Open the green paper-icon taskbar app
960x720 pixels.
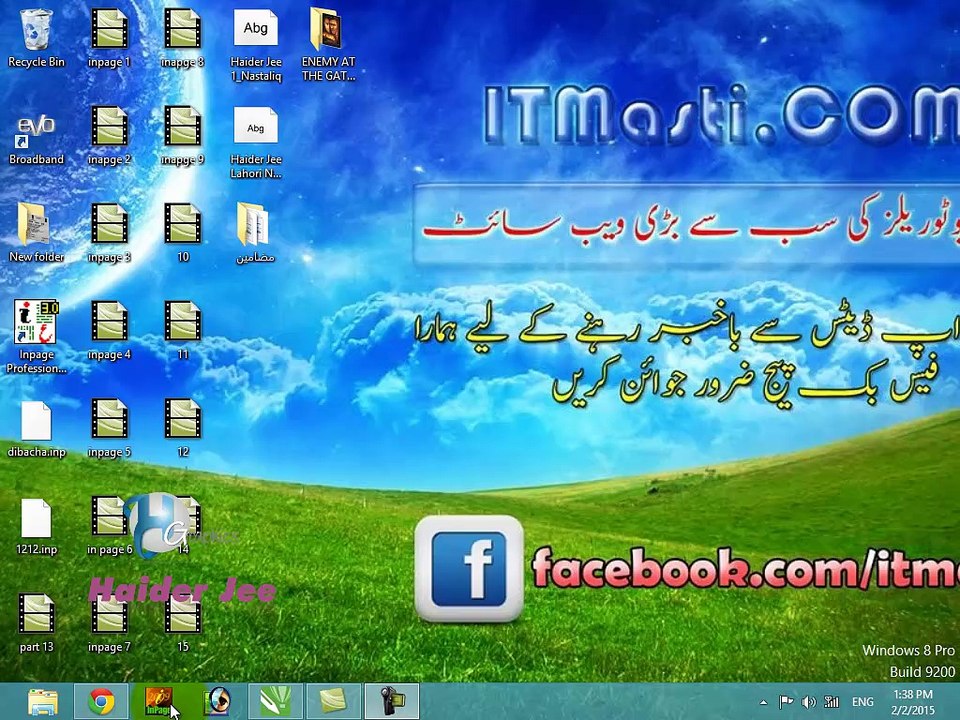click(334, 702)
